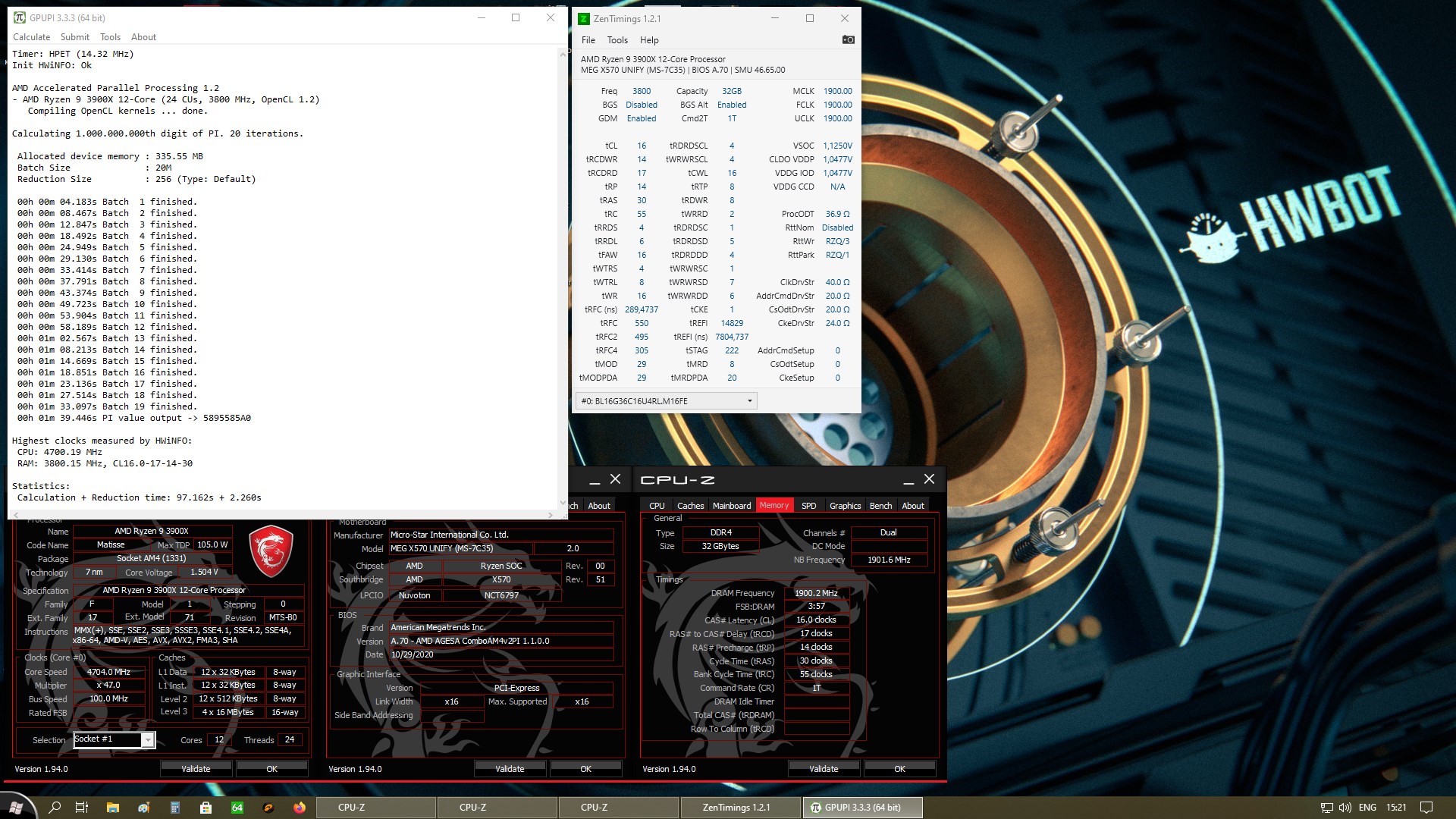This screenshot has width=1456, height=819.
Task: Switch to the CPU tab in CPU-Z Memory window
Action: pyautogui.click(x=657, y=506)
